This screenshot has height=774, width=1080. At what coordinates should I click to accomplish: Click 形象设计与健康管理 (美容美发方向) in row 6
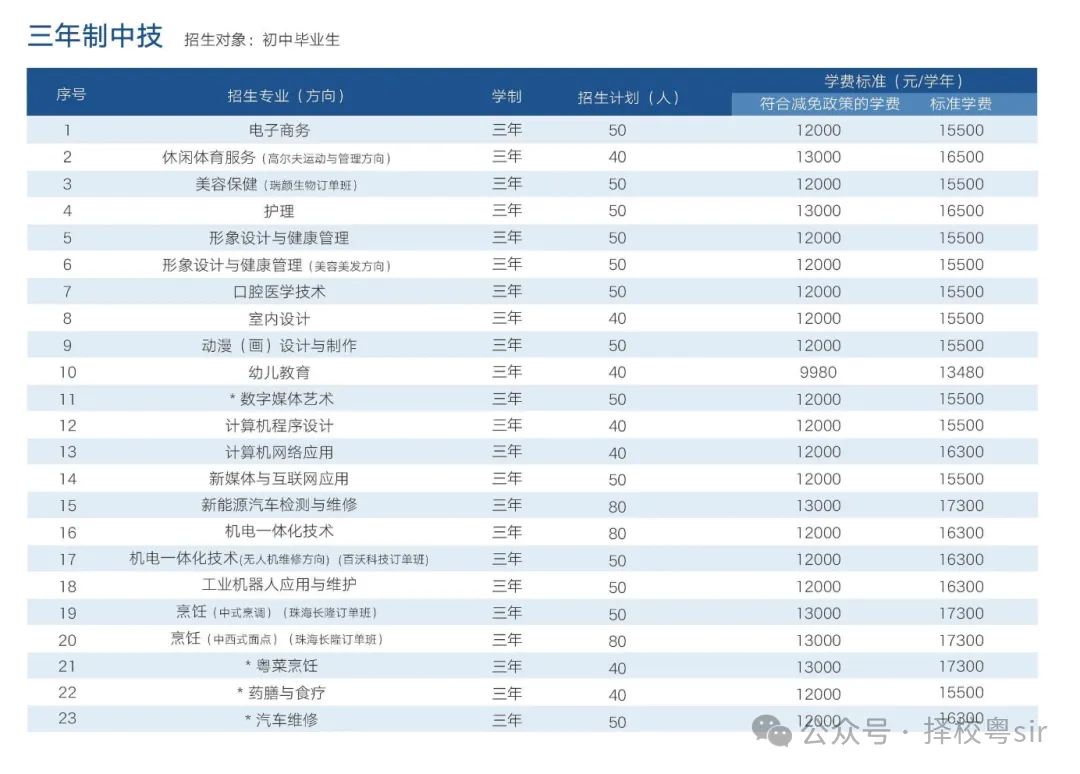(x=276, y=265)
